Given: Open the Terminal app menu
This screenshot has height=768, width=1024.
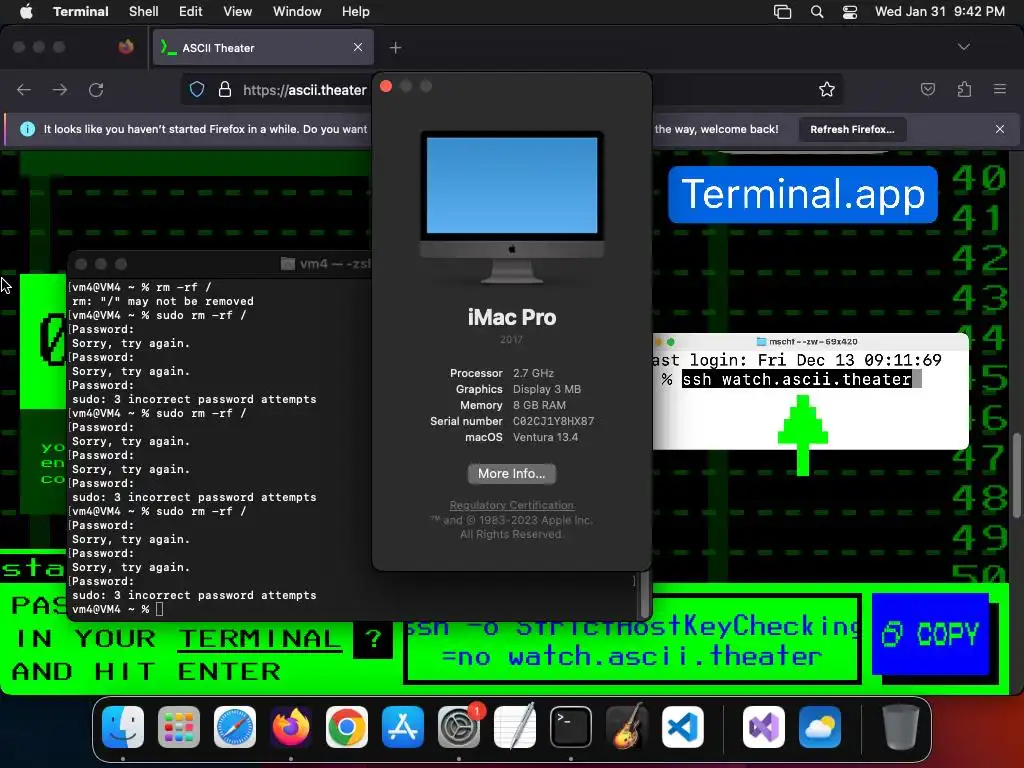Looking at the screenshot, I should click(81, 11).
